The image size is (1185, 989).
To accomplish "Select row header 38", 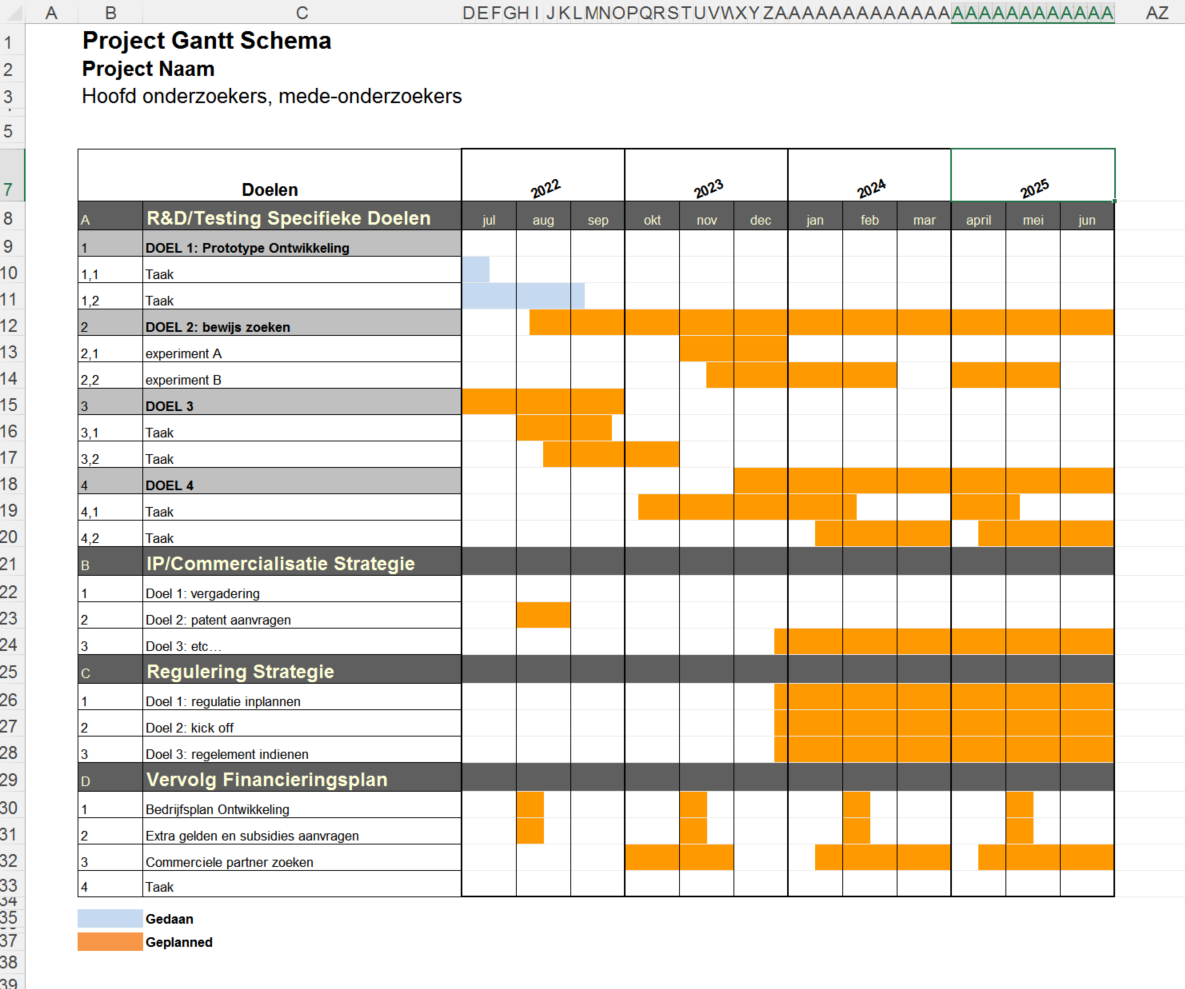I will 12,961.
